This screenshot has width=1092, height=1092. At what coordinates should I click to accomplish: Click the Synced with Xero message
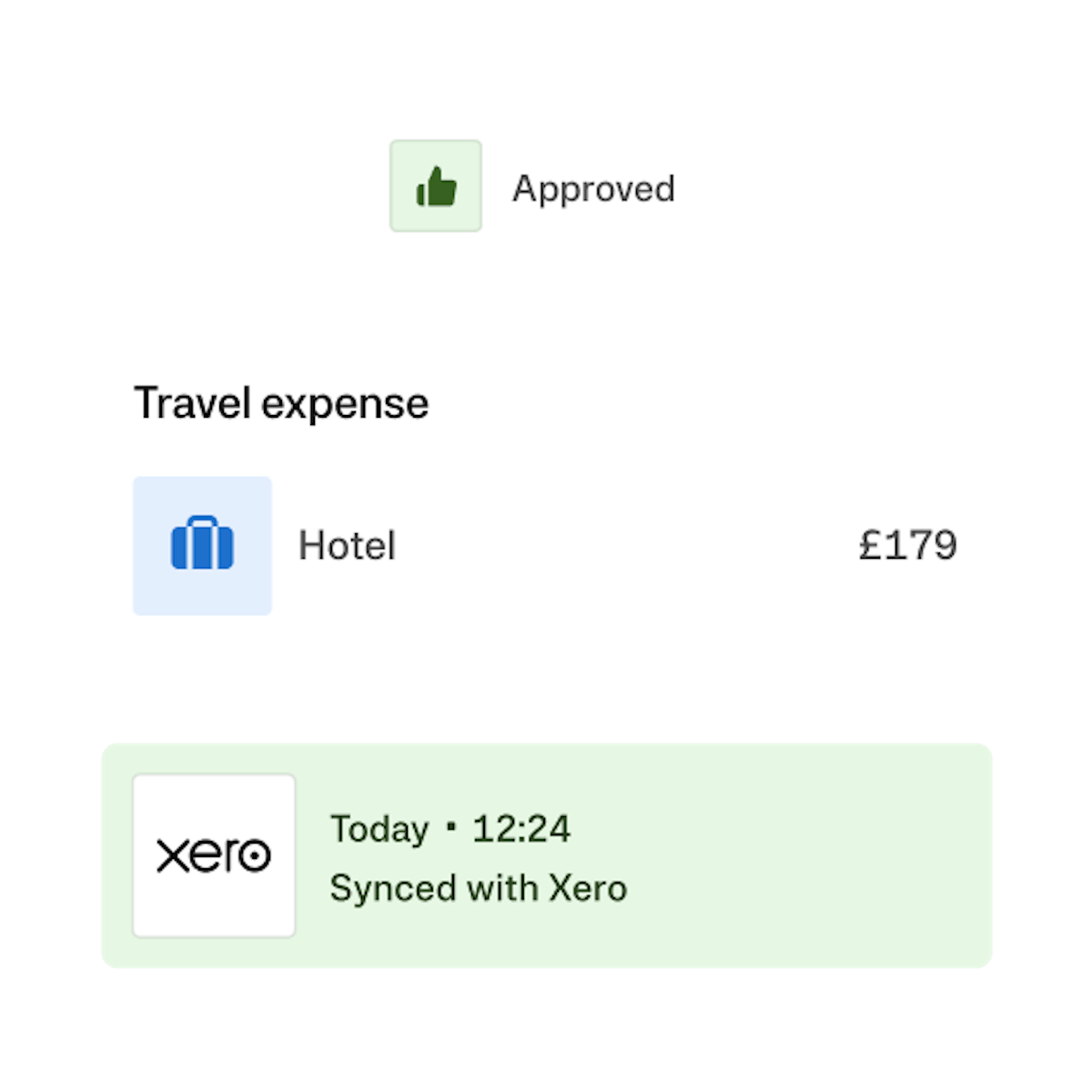coord(478,888)
